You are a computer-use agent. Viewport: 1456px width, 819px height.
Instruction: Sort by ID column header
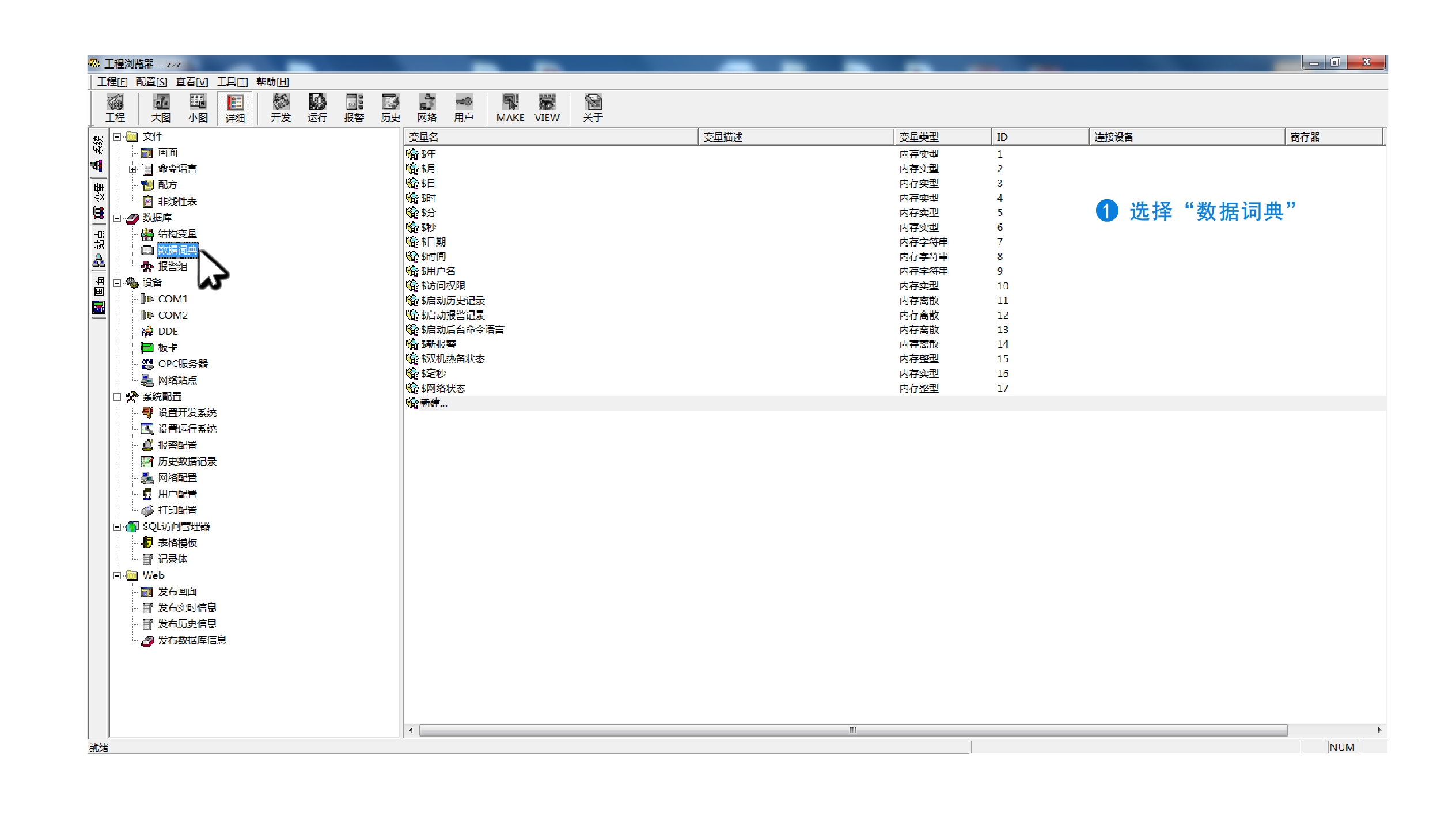tap(1040, 137)
